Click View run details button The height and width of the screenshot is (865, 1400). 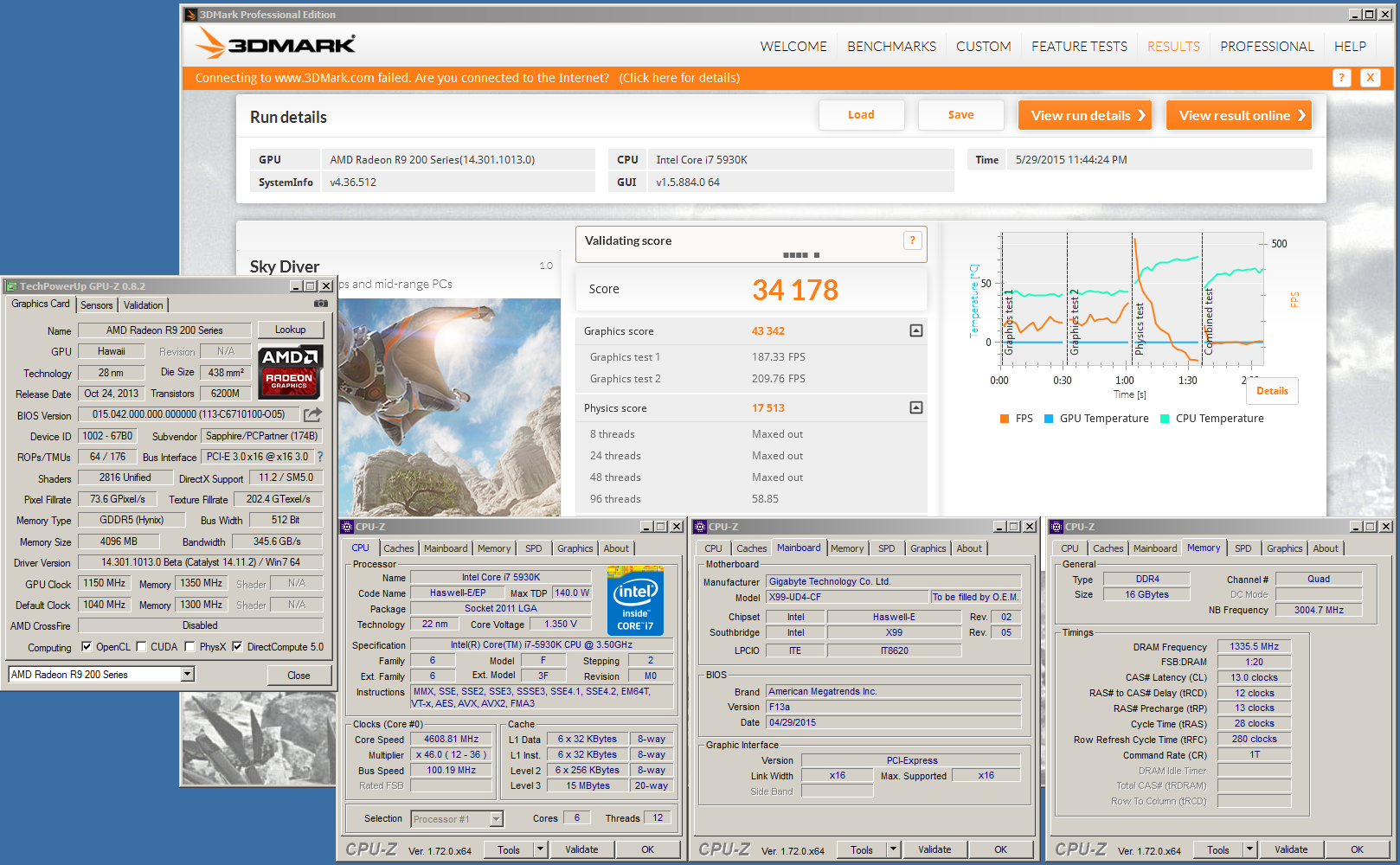(1085, 115)
